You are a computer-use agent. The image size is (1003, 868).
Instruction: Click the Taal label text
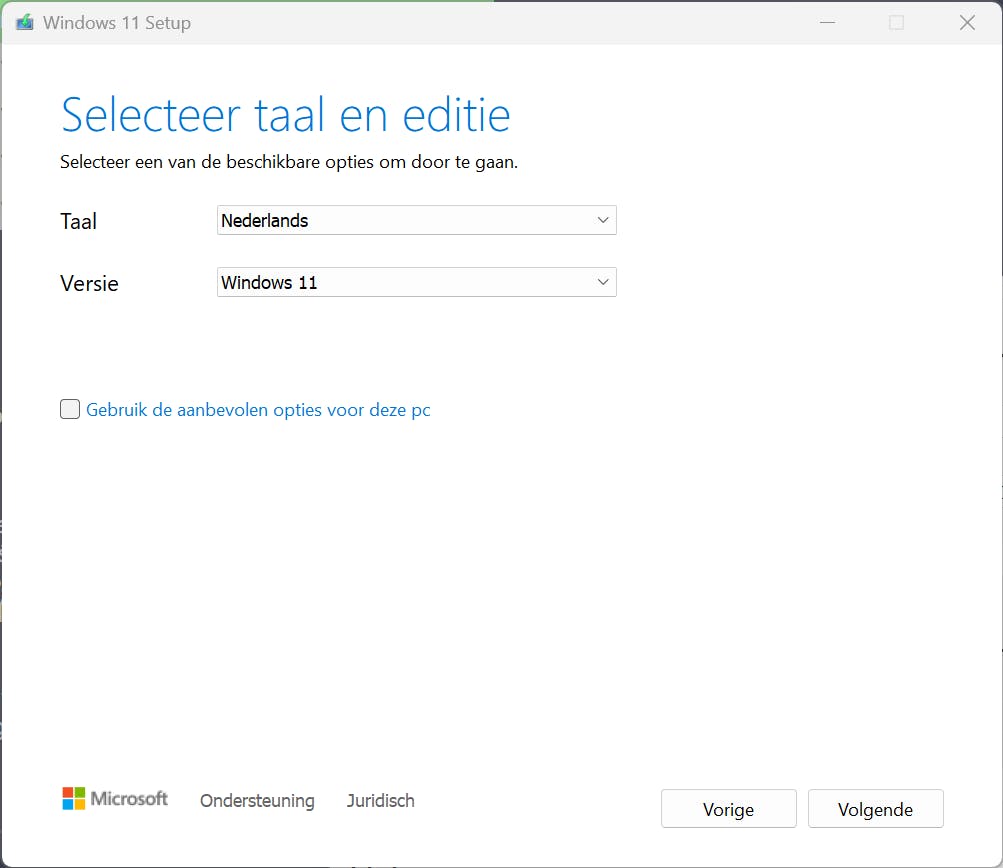coord(78,221)
